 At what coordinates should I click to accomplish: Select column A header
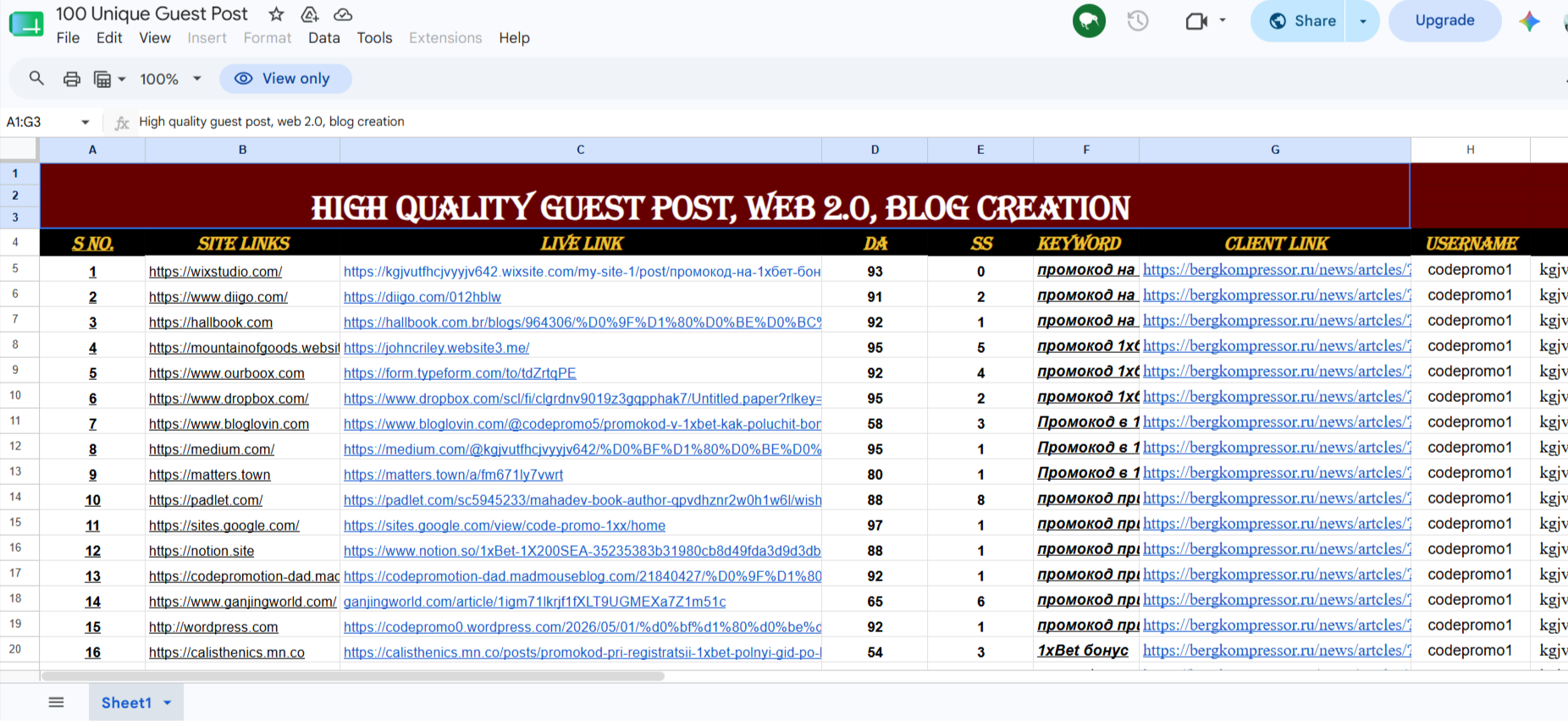tap(92, 150)
